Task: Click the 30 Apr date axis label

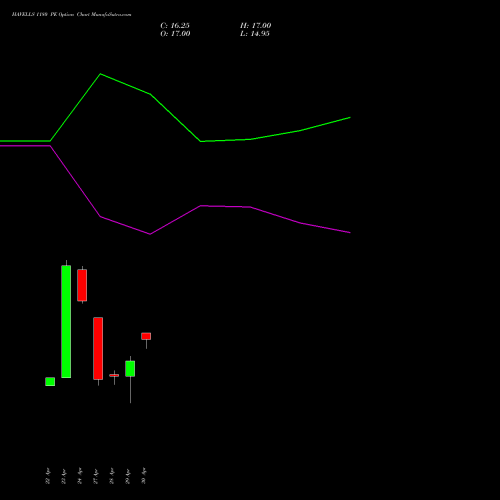Action: coord(144,476)
